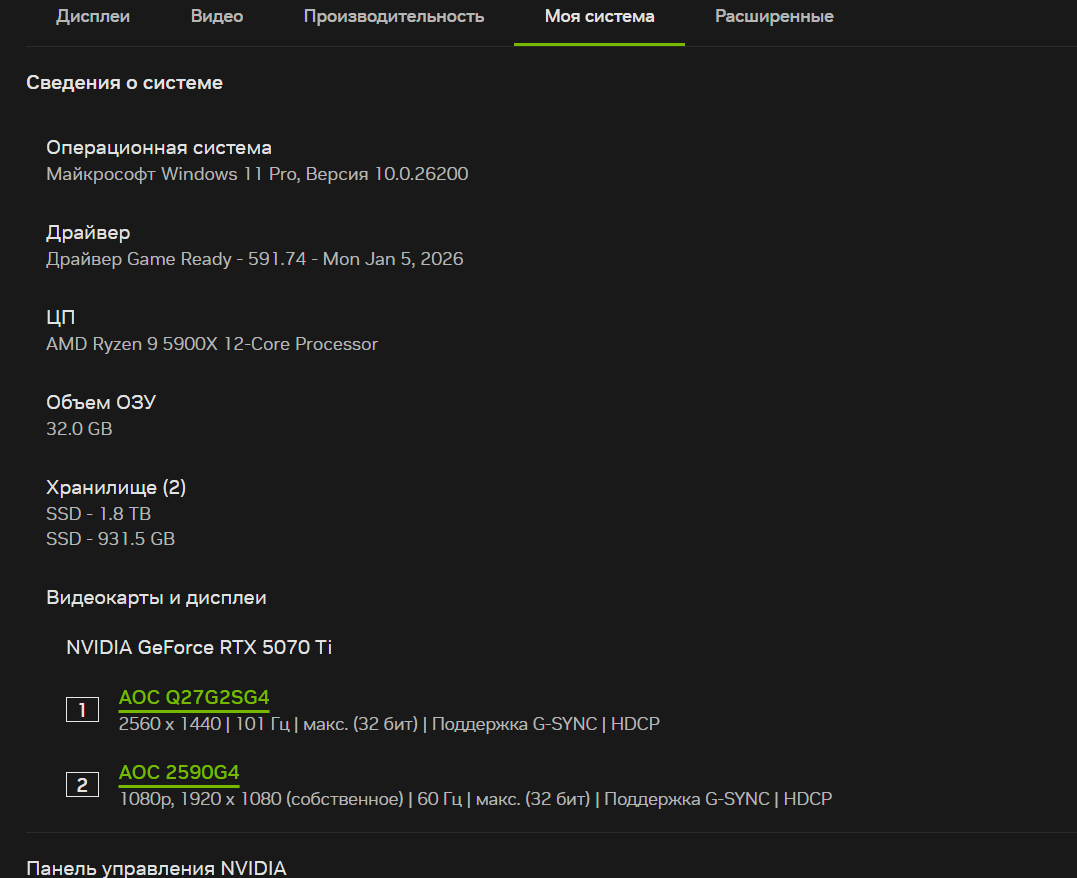Open the AOC Q27G2SG4 display link
This screenshot has height=878, width=1077.
tap(194, 697)
